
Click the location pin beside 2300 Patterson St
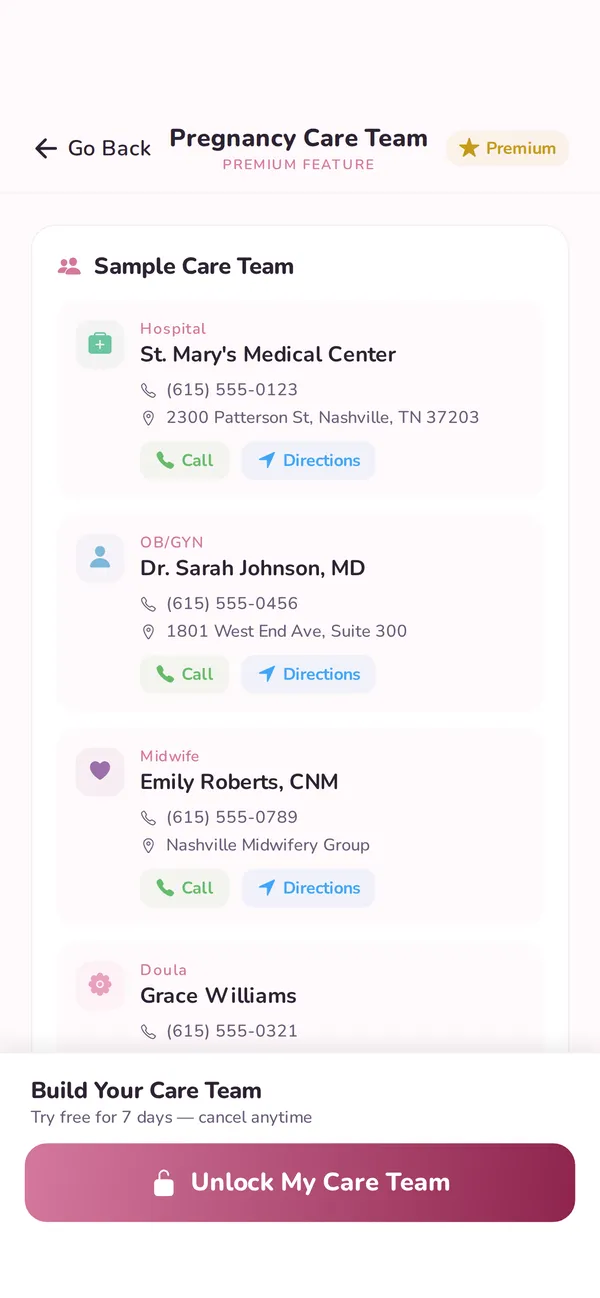pos(150,418)
